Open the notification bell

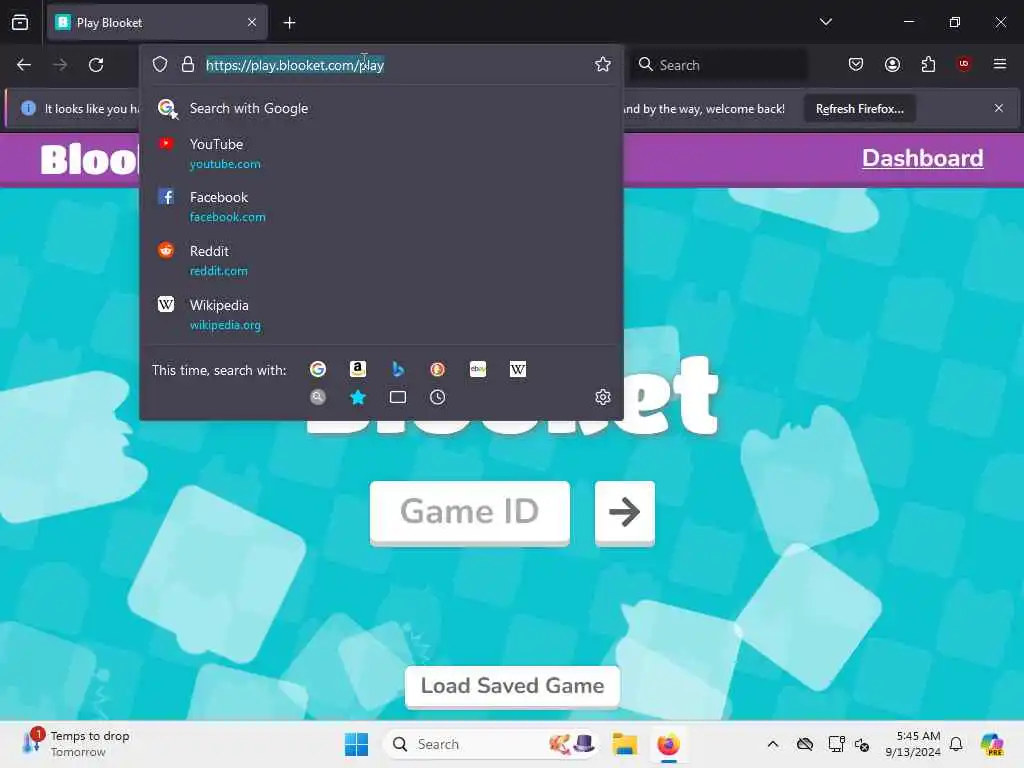(x=956, y=744)
